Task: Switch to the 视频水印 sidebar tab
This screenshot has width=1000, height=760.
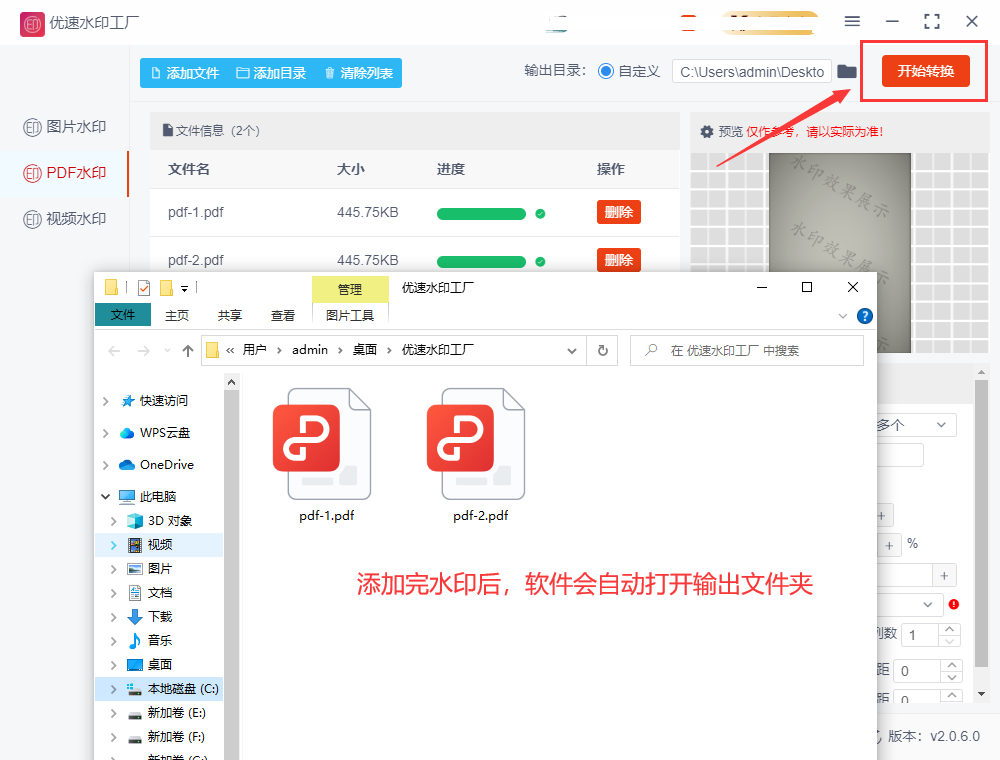Action: [x=64, y=219]
